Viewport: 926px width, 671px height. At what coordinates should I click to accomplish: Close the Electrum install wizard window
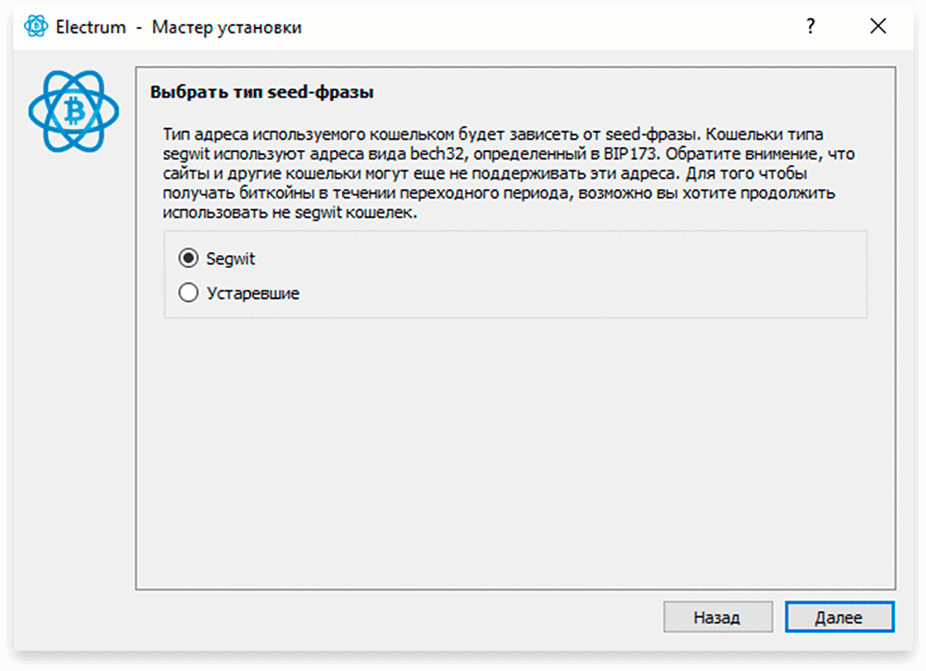(878, 26)
